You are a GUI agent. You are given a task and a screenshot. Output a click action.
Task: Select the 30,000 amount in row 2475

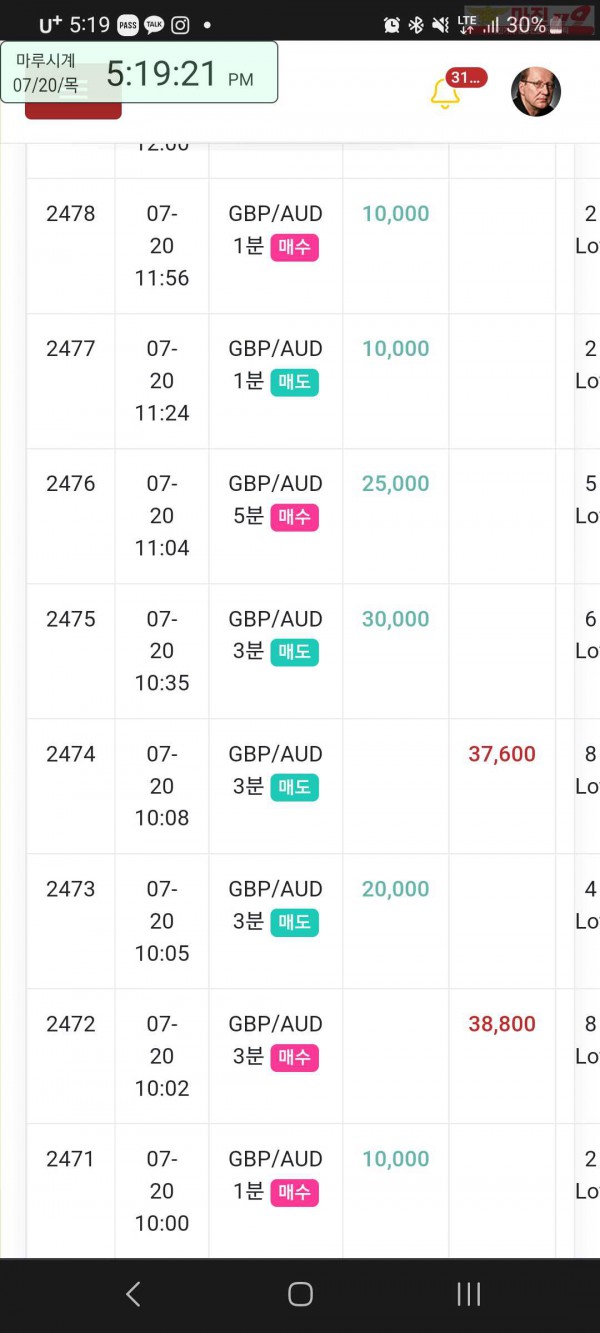click(395, 619)
